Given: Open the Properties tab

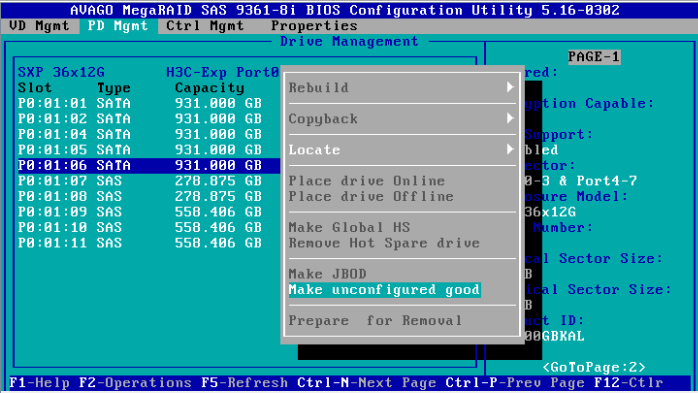Looking at the screenshot, I should [314, 26].
